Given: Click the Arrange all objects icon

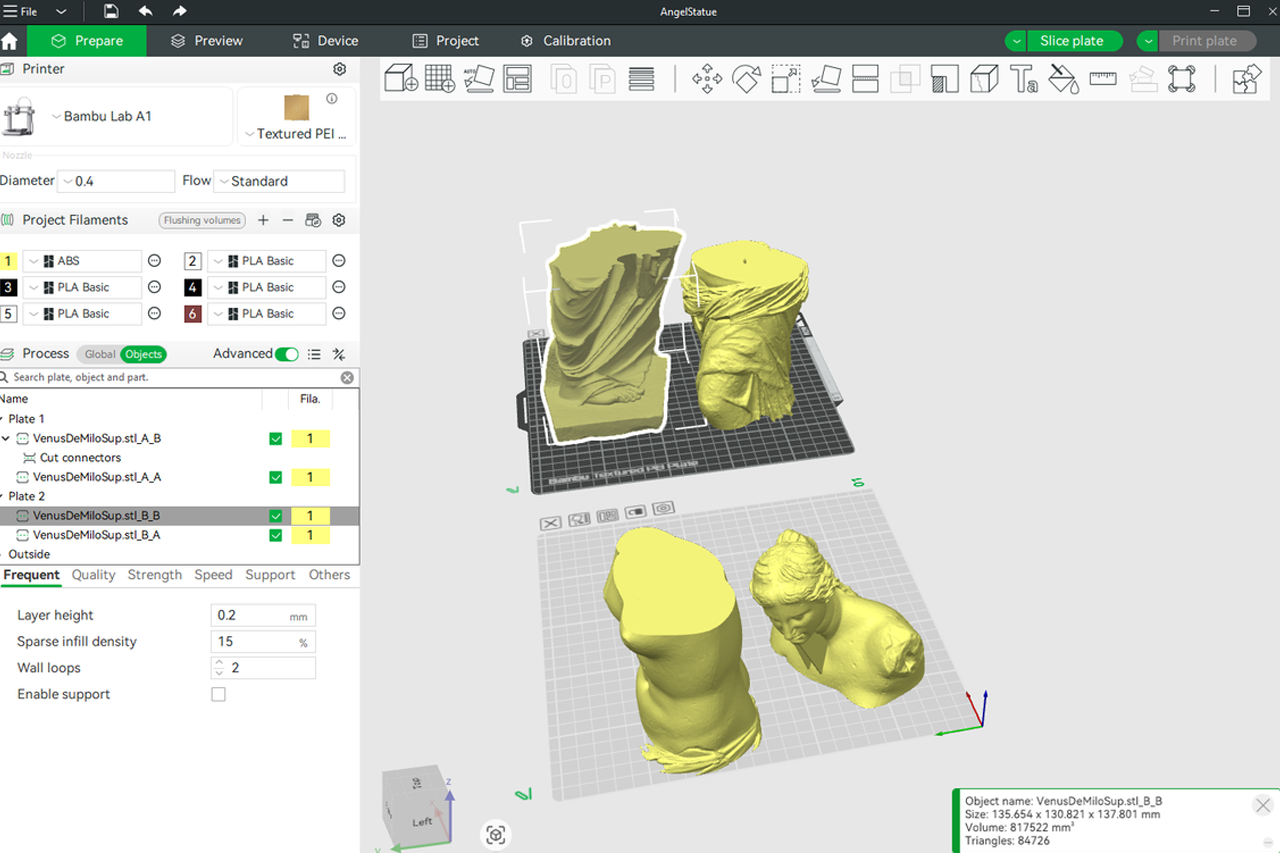Looking at the screenshot, I should (518, 79).
